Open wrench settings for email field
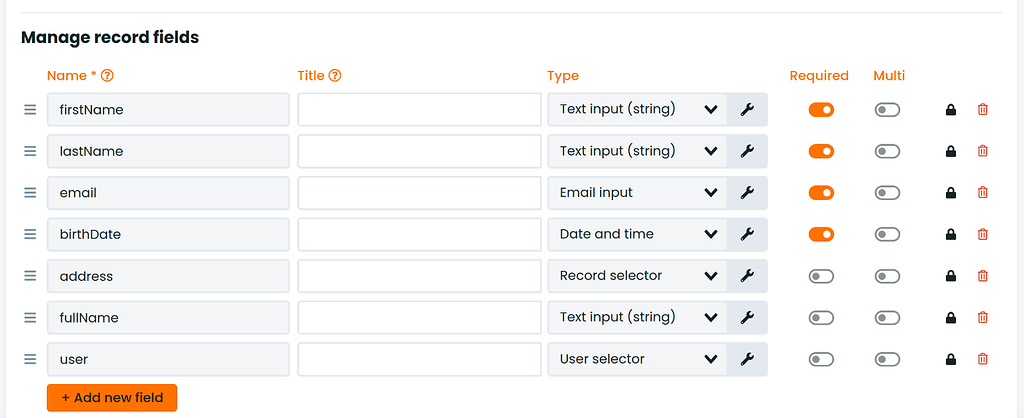This screenshot has height=418, width=1024. tap(747, 193)
